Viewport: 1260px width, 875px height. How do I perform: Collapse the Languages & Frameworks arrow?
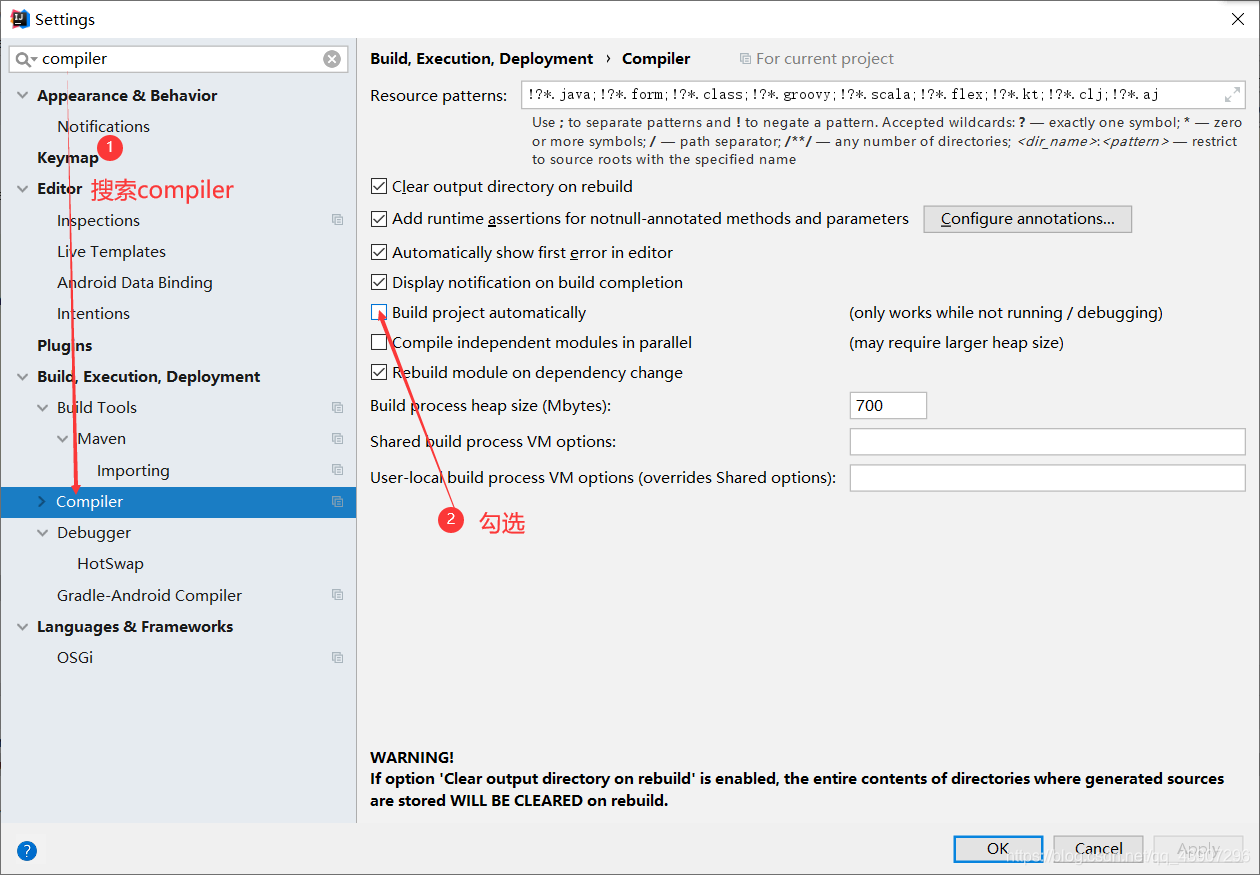(22, 626)
